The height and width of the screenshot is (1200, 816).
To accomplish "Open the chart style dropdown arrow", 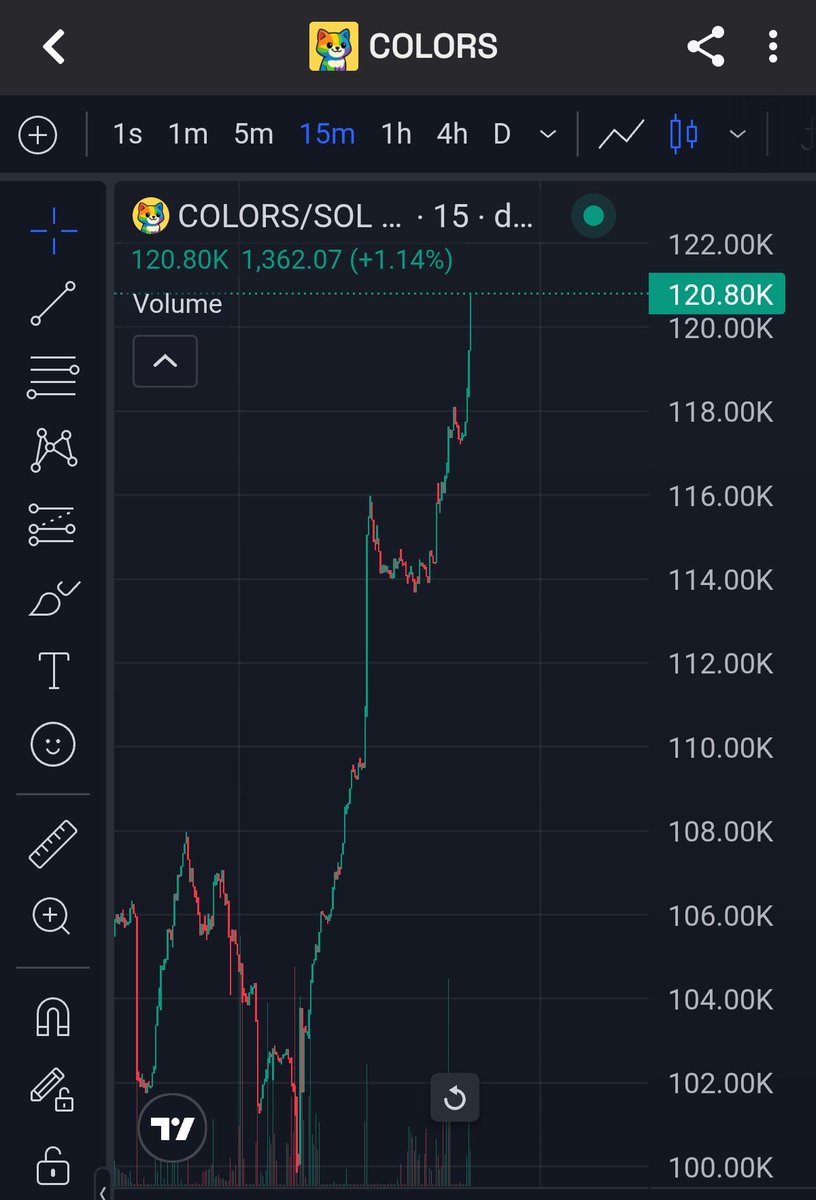I will coord(738,134).
